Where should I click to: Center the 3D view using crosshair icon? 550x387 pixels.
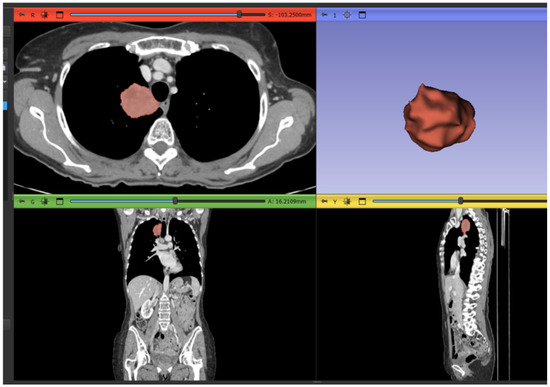pos(347,15)
